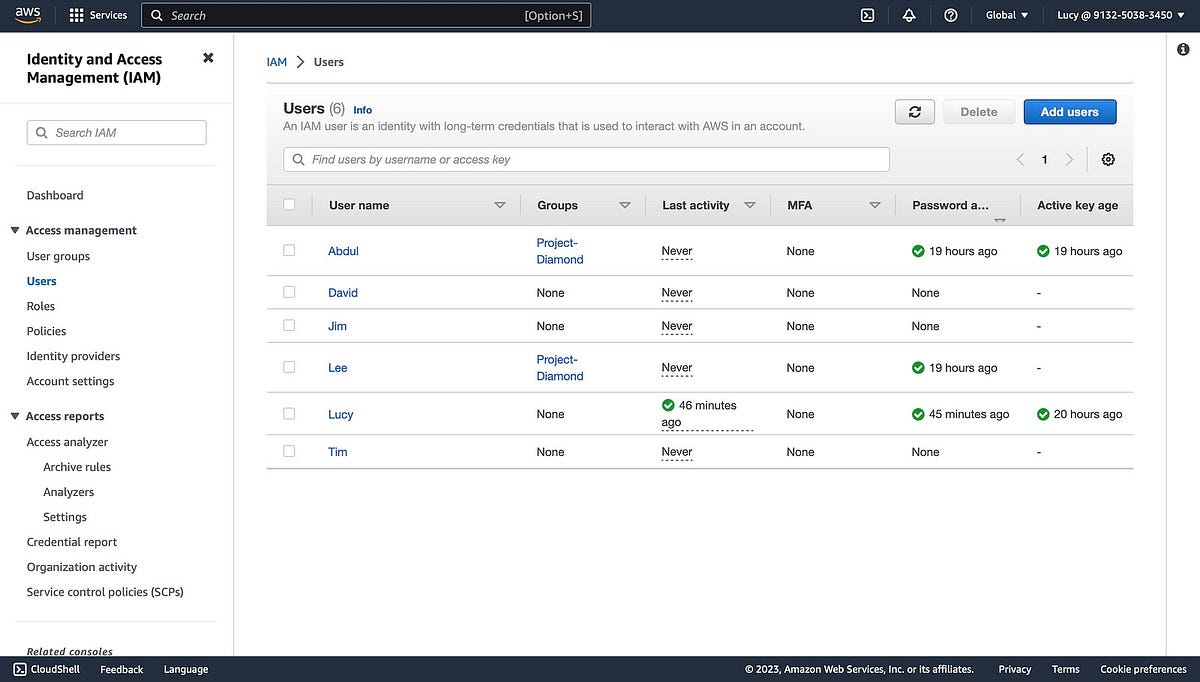Open the Project-Diamond group link for Abdul
Image resolution: width=1200 pixels, height=682 pixels.
tap(559, 251)
